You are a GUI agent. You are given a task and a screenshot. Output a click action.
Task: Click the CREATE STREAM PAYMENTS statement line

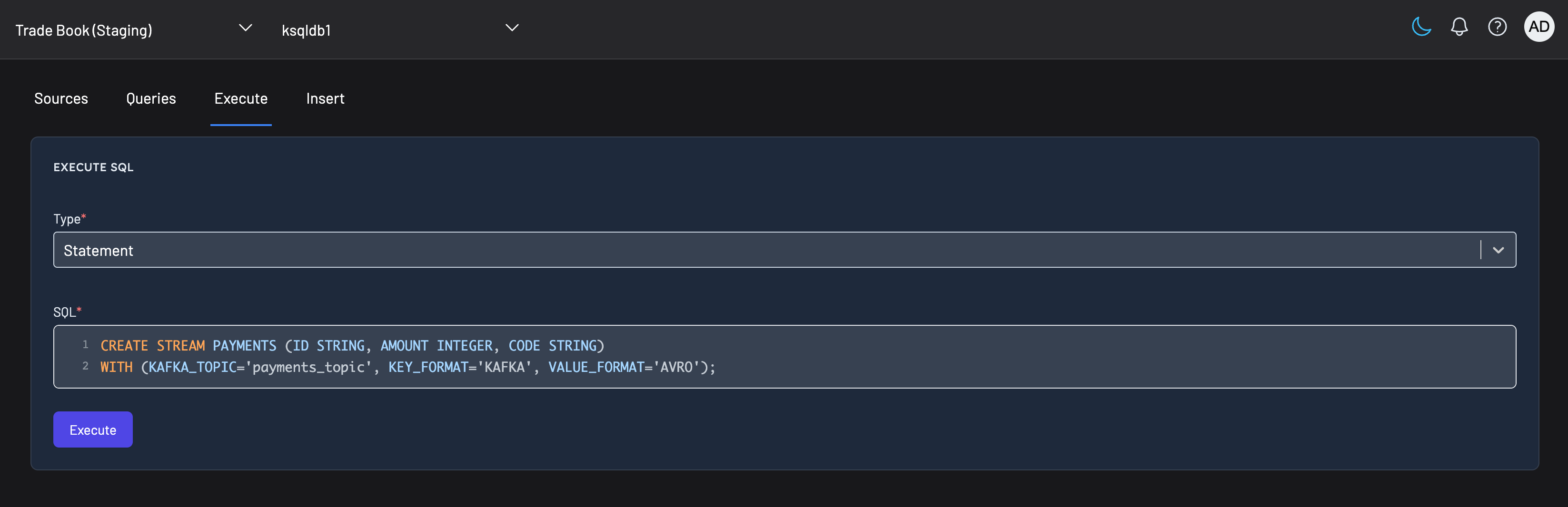pos(352,345)
